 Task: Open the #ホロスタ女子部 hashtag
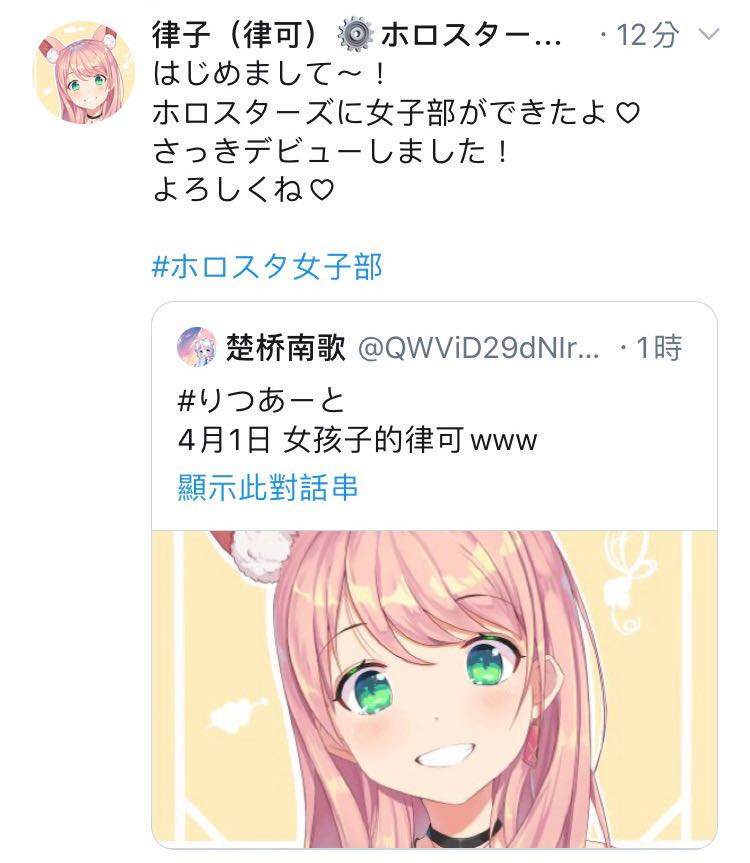pos(267,266)
